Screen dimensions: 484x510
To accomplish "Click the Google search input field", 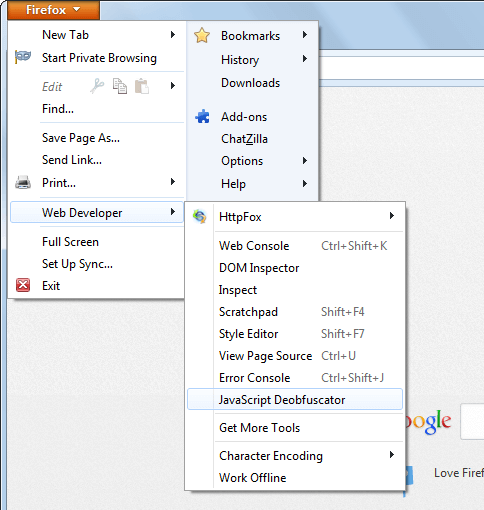I will pos(472,421).
